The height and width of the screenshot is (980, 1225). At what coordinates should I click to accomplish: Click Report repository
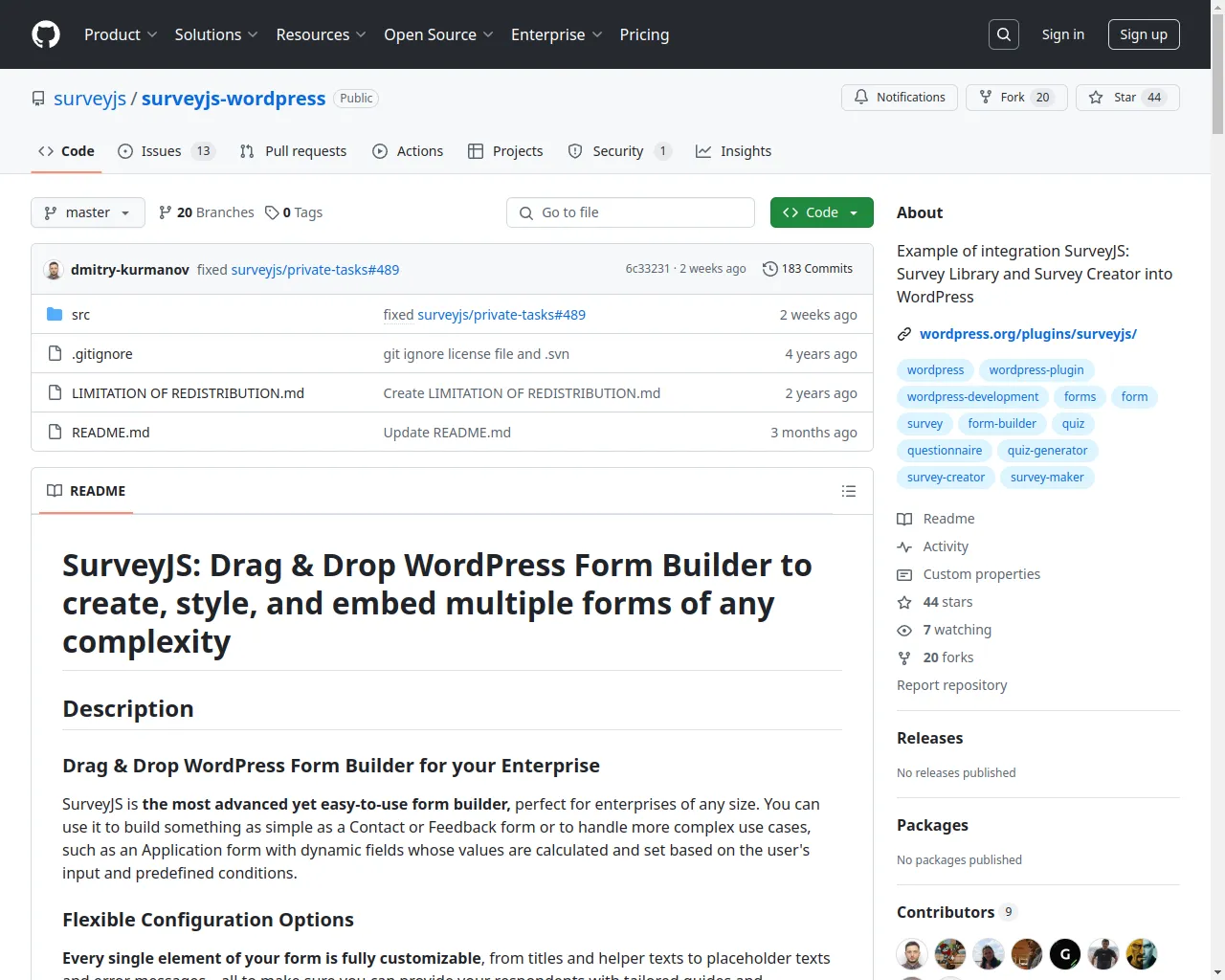click(x=951, y=685)
